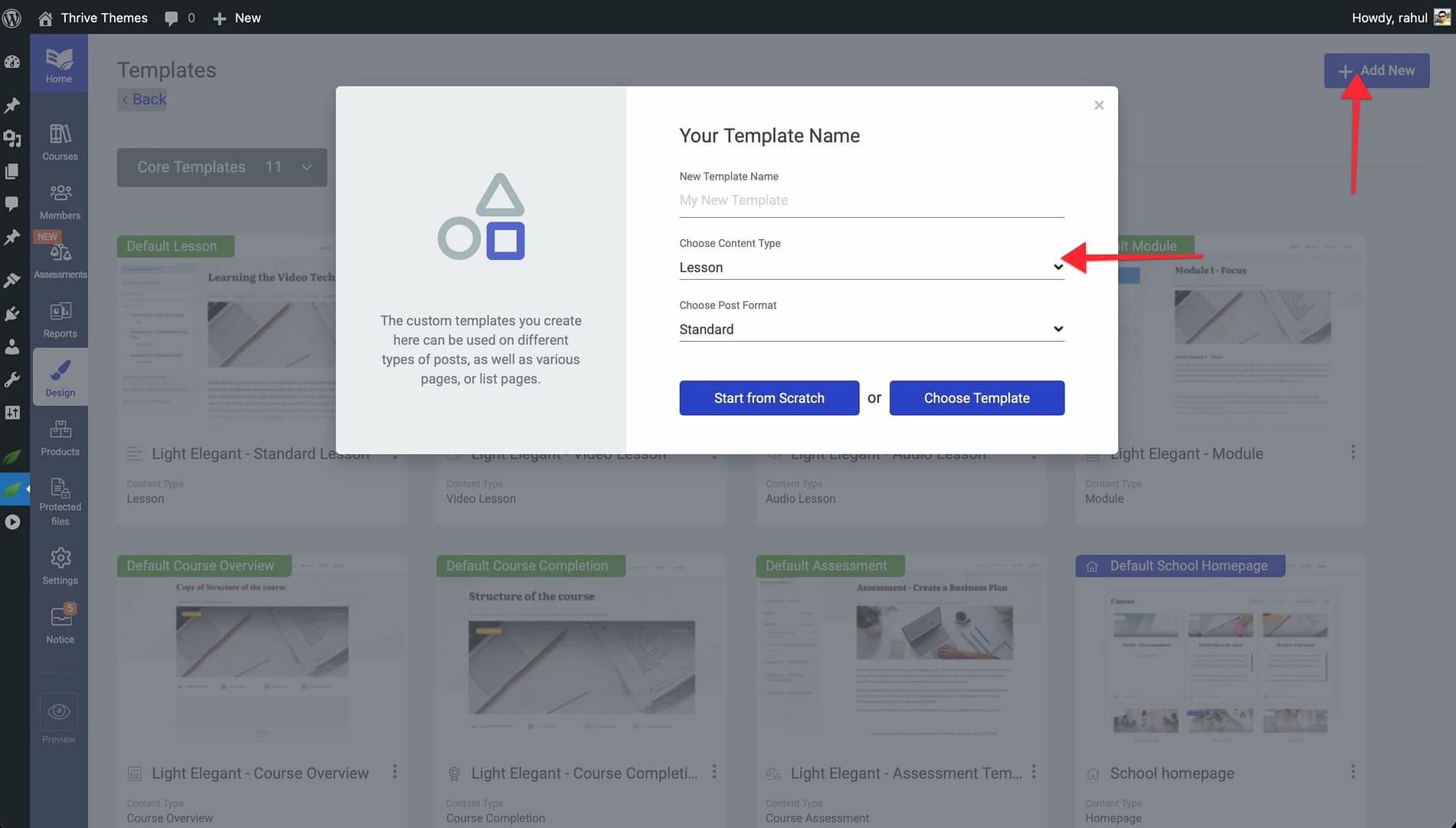
Task: Open the Courses section in sidebar
Action: point(60,143)
